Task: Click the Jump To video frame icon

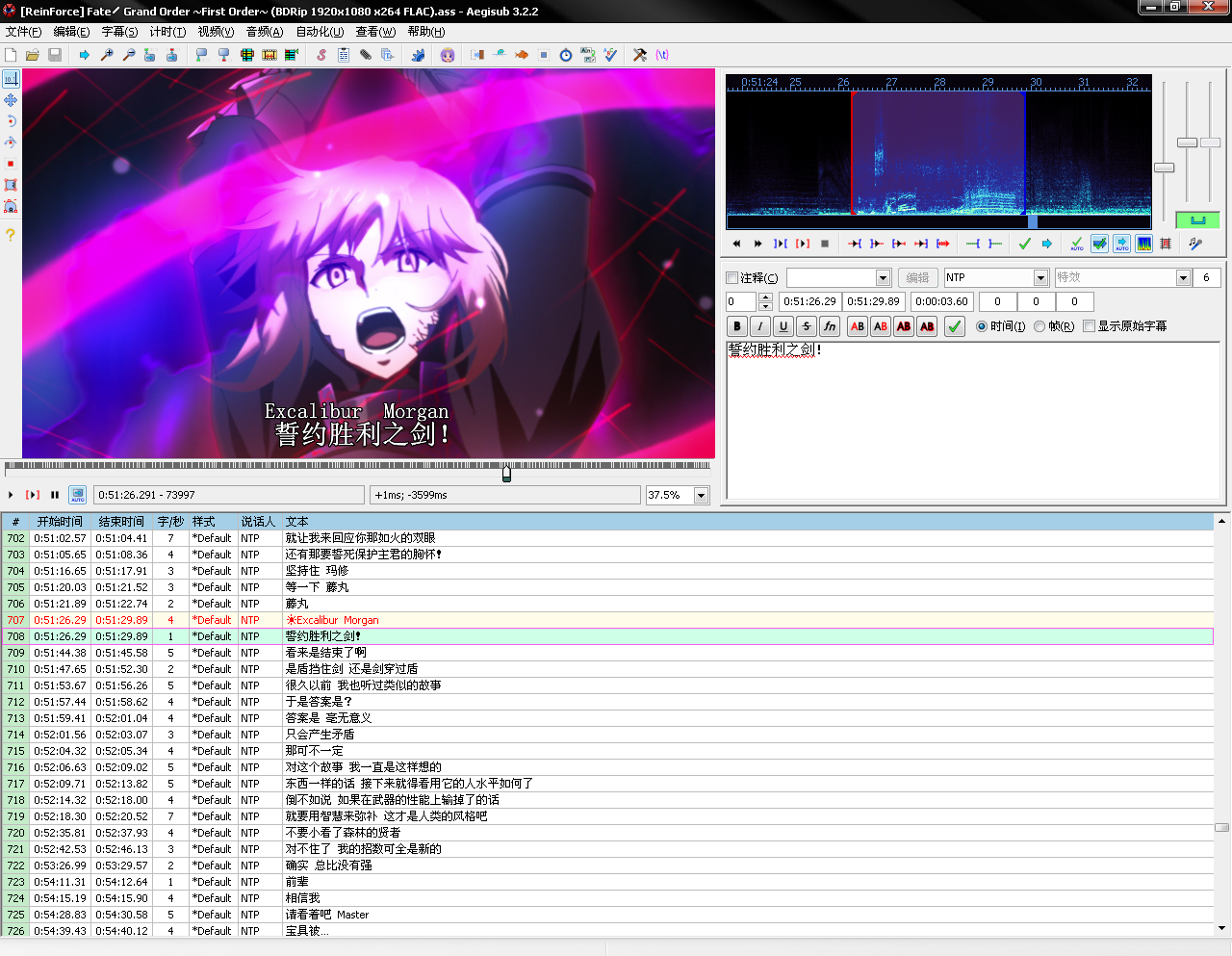Action: 84,55
